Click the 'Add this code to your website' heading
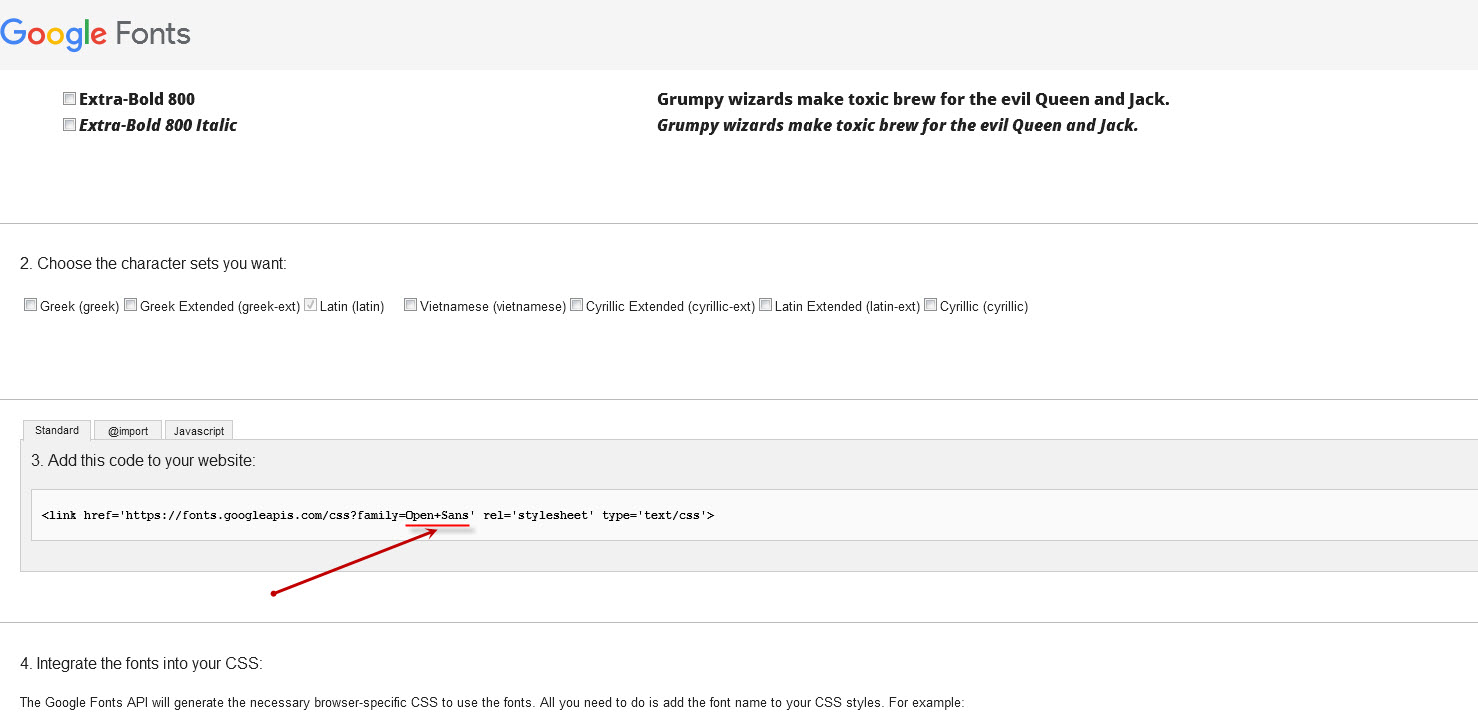Image resolution: width=1478 pixels, height=724 pixels. pos(143,461)
